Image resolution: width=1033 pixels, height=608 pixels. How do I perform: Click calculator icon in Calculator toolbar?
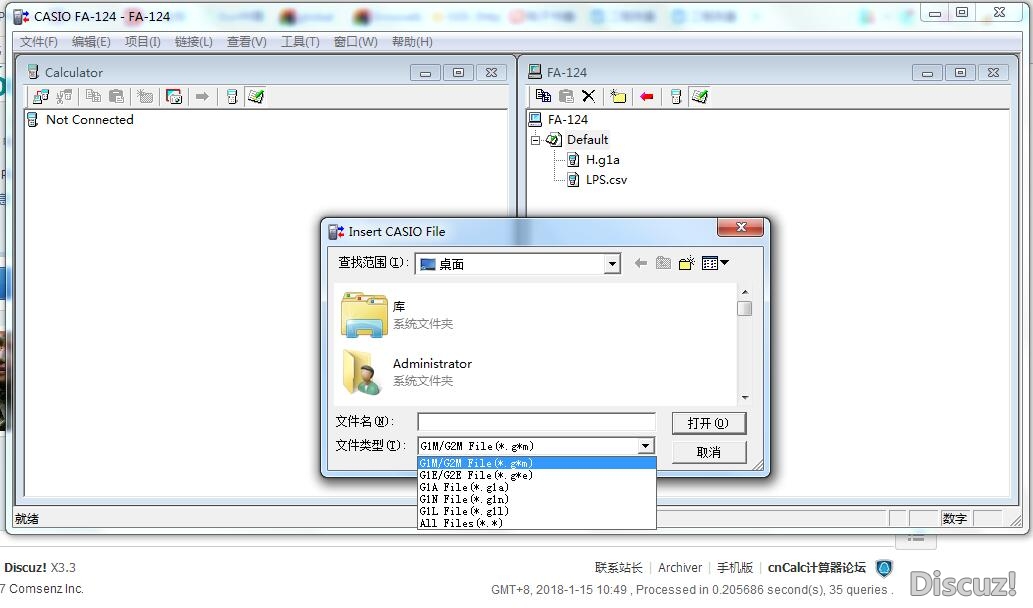tap(231, 97)
